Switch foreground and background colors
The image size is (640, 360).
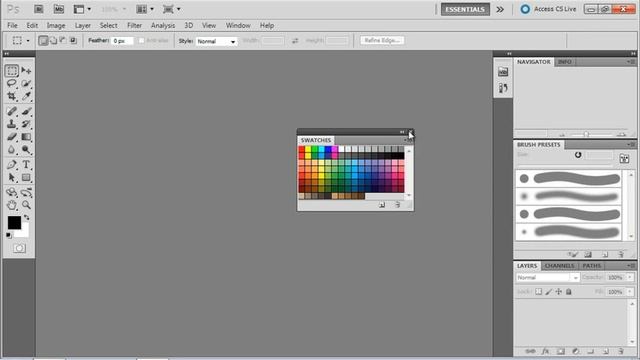coord(27,218)
